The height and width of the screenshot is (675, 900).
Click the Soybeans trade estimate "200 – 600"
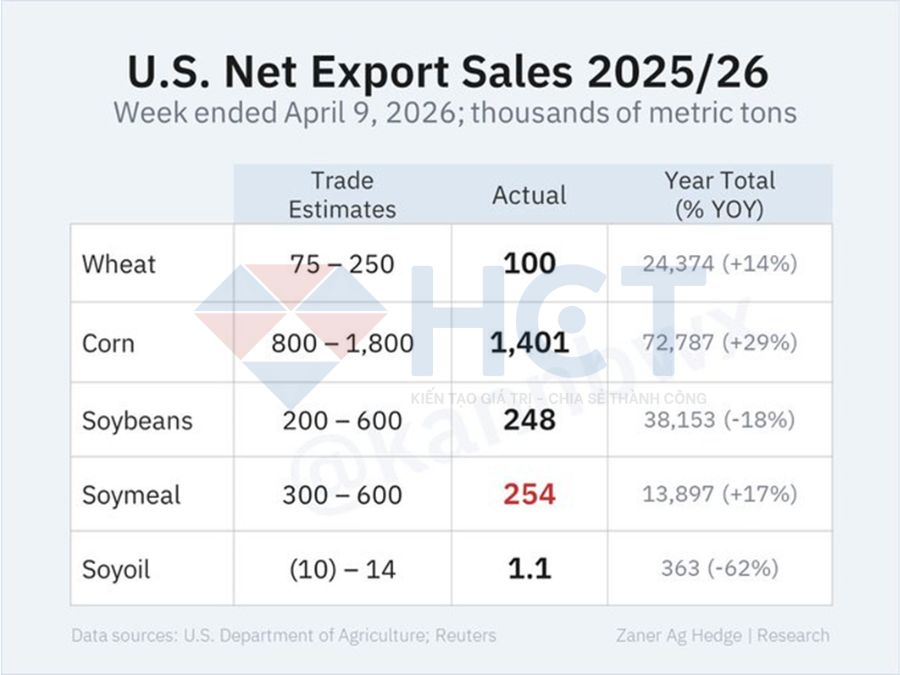pyautogui.click(x=342, y=420)
